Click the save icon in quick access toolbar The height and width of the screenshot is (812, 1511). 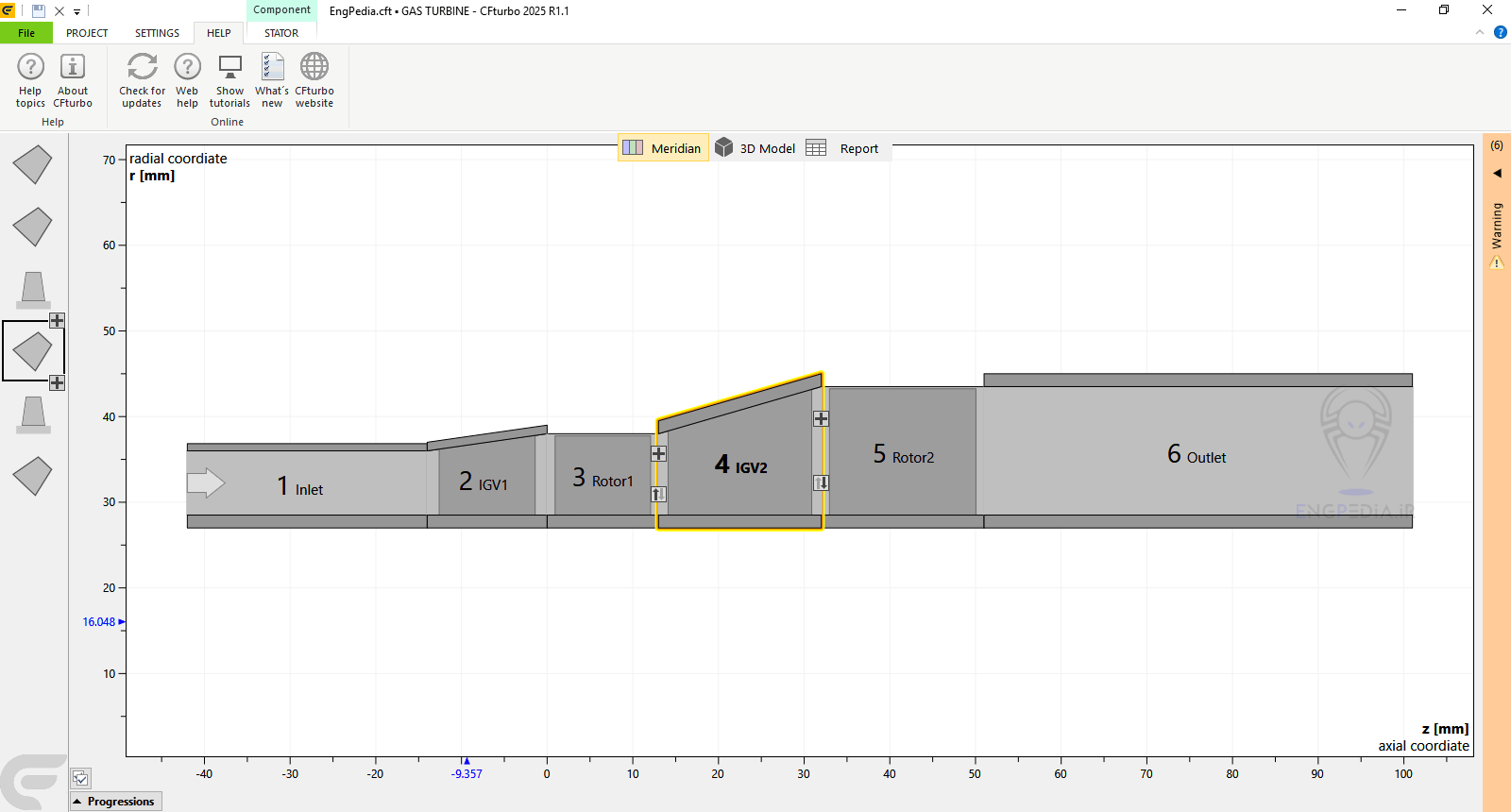(x=39, y=11)
